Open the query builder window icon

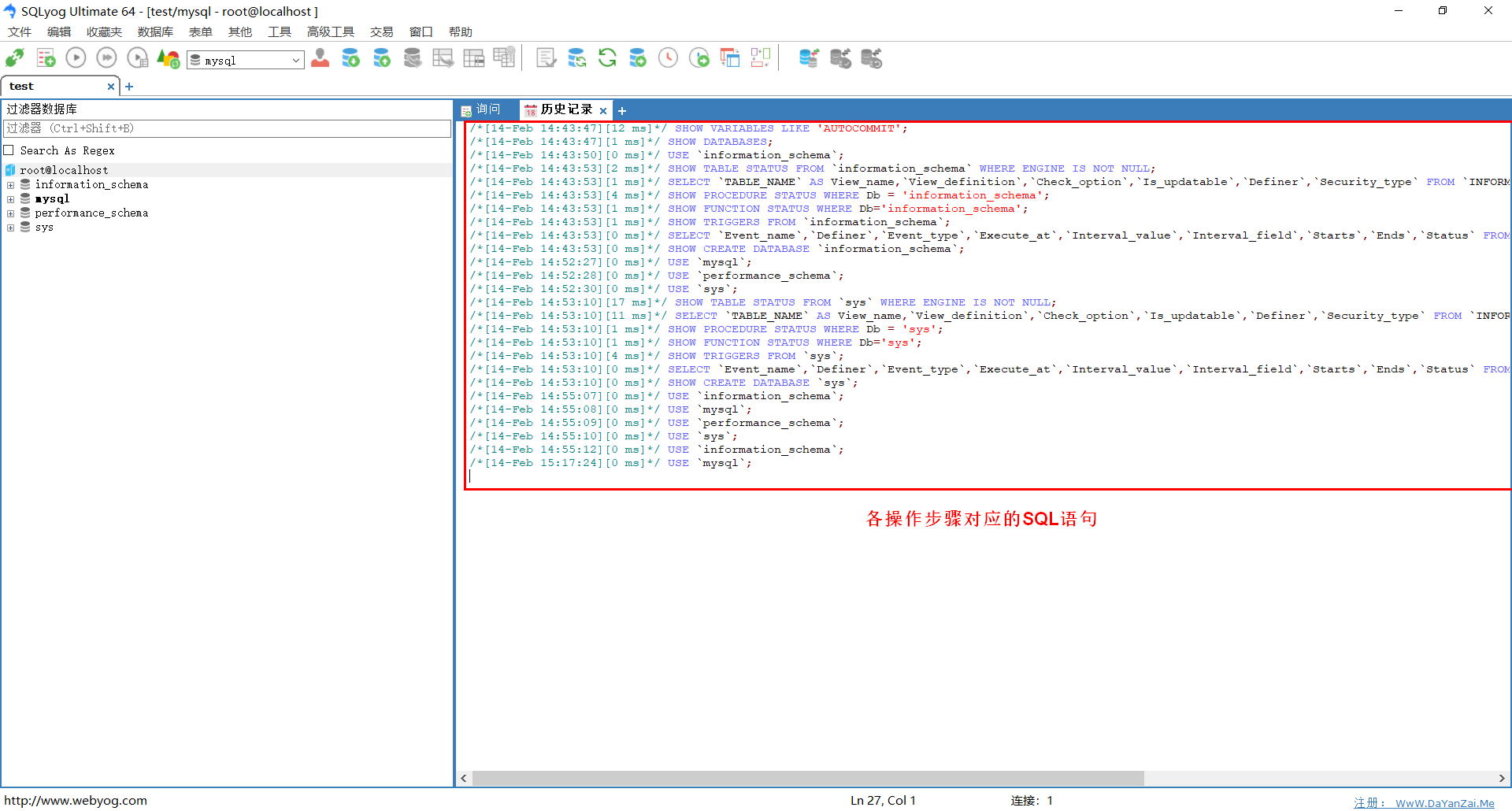click(x=730, y=58)
